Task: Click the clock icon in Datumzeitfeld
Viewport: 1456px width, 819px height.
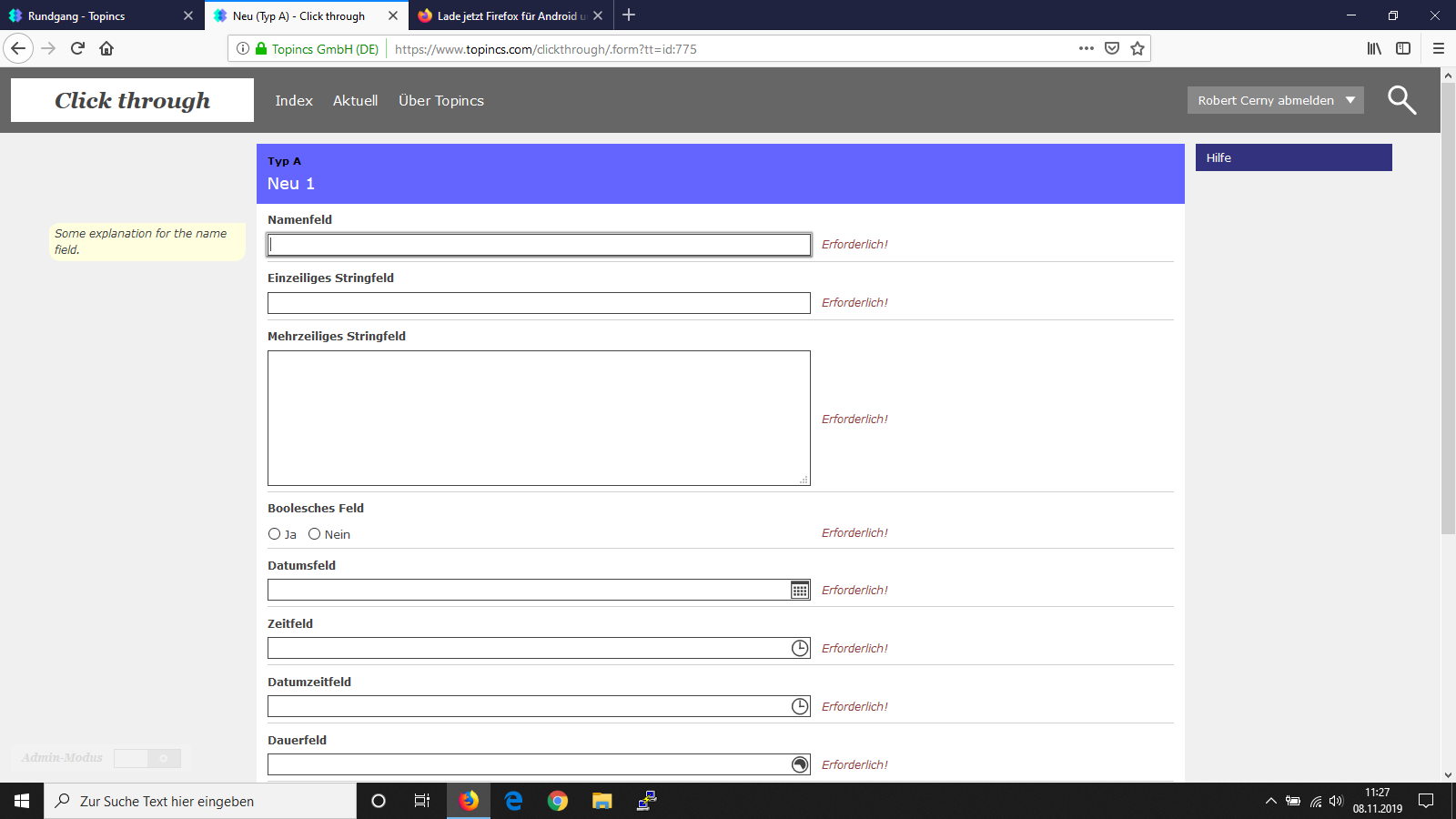Action: (799, 706)
